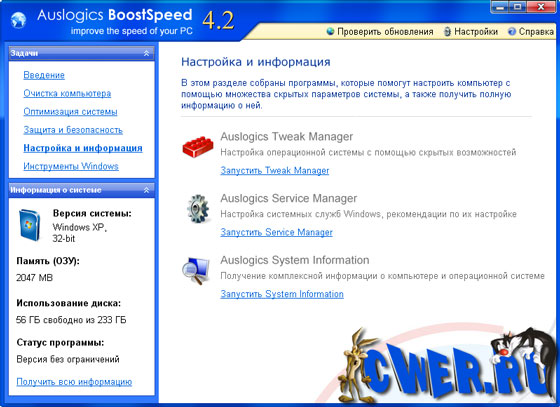Open the Оптимизация системы section

70,112
